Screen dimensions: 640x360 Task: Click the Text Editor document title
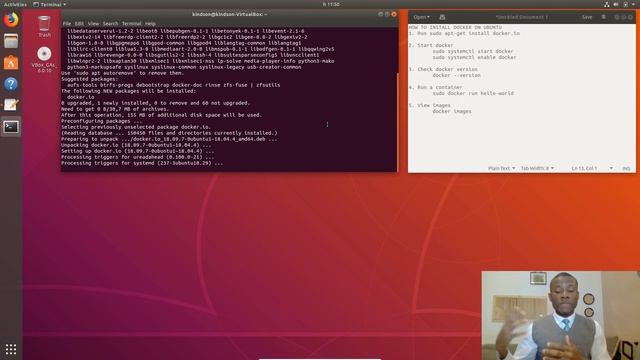[x=522, y=17]
